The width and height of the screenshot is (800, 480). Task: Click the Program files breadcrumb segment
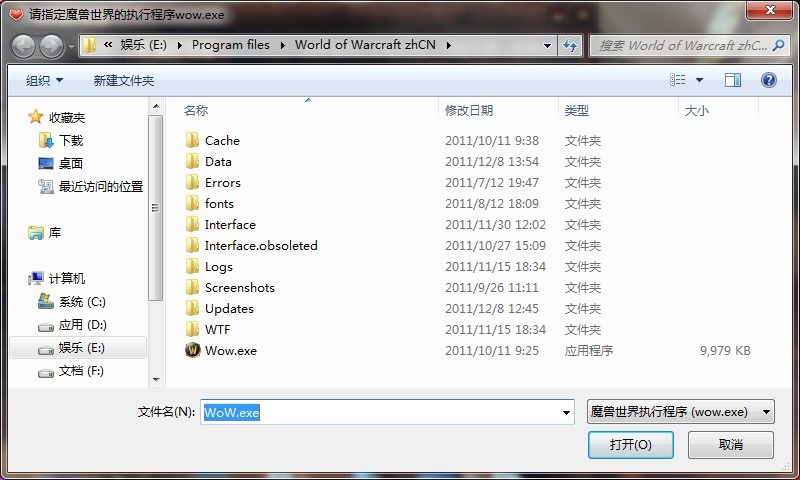[231, 45]
